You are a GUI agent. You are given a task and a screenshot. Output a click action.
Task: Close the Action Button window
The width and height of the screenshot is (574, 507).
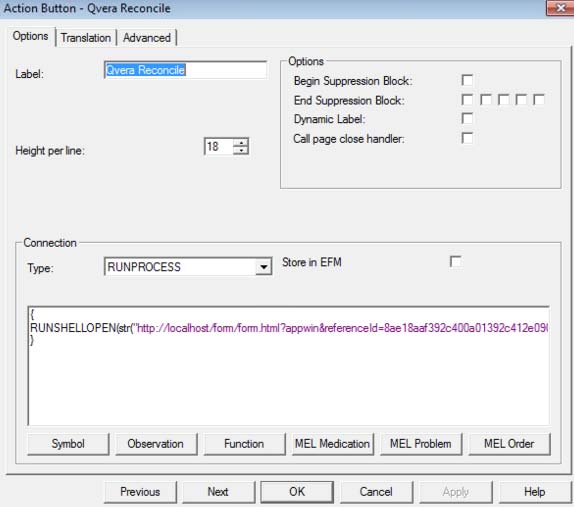click(x=560, y=8)
